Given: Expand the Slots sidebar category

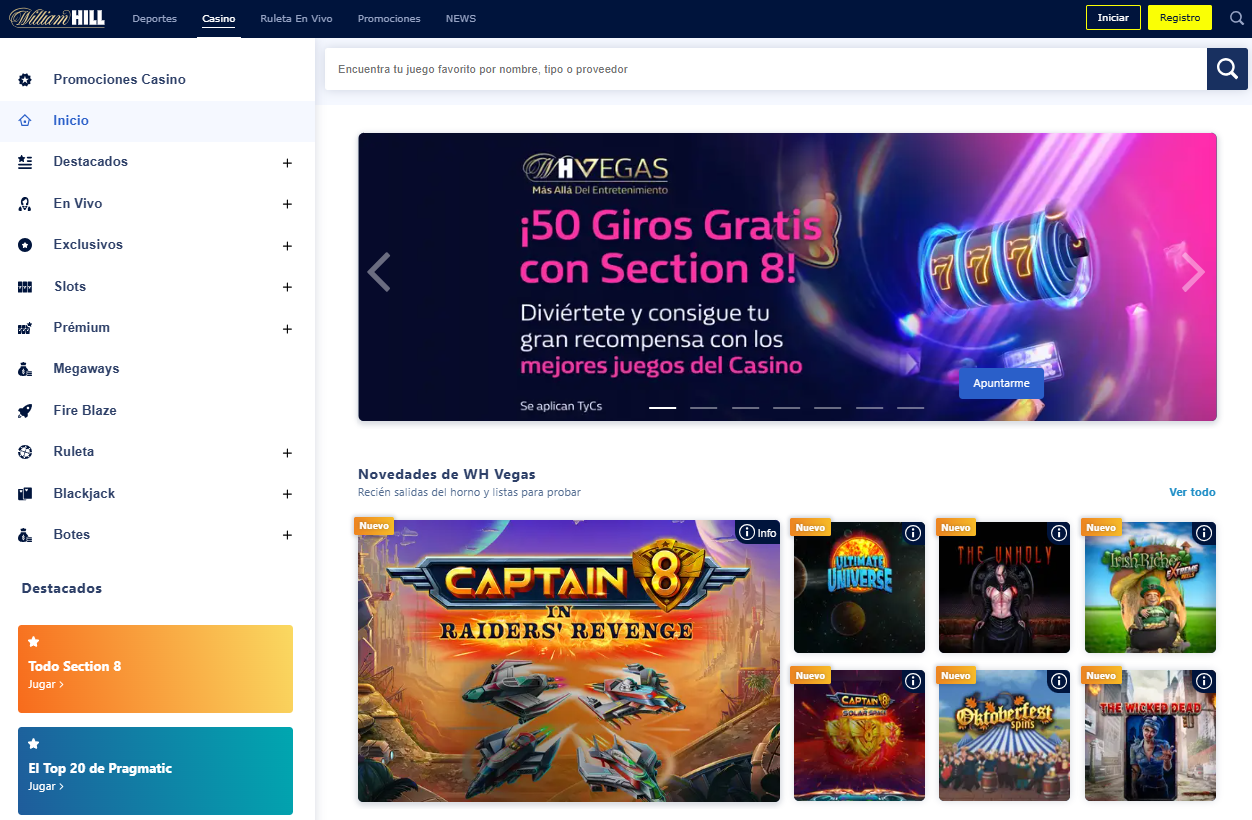Looking at the screenshot, I should 287,287.
